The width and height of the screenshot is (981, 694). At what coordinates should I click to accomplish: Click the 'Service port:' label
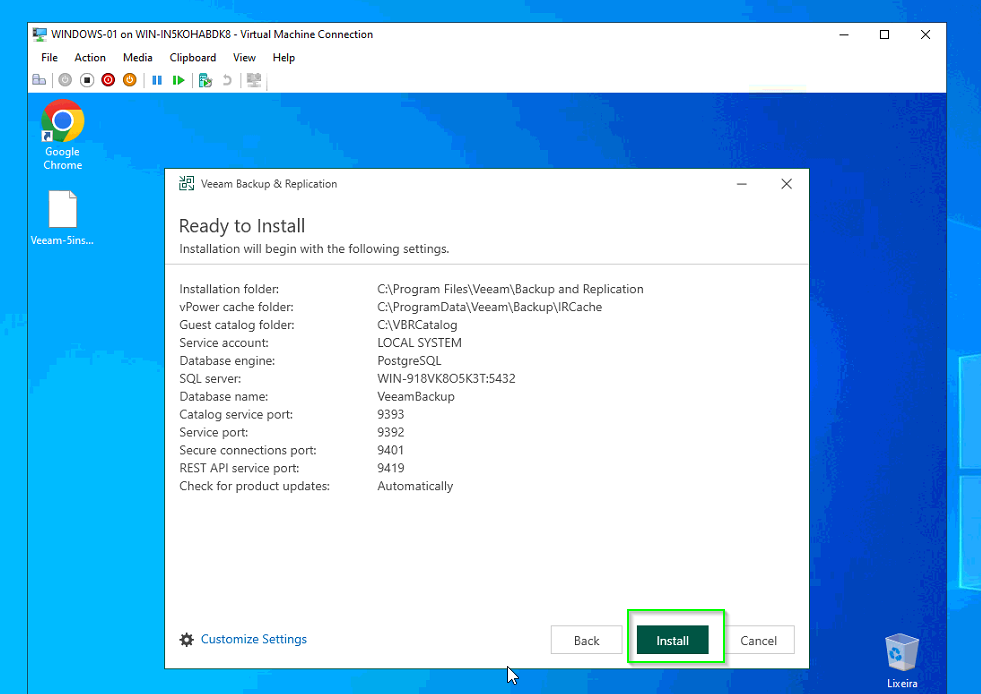pyautogui.click(x=213, y=432)
